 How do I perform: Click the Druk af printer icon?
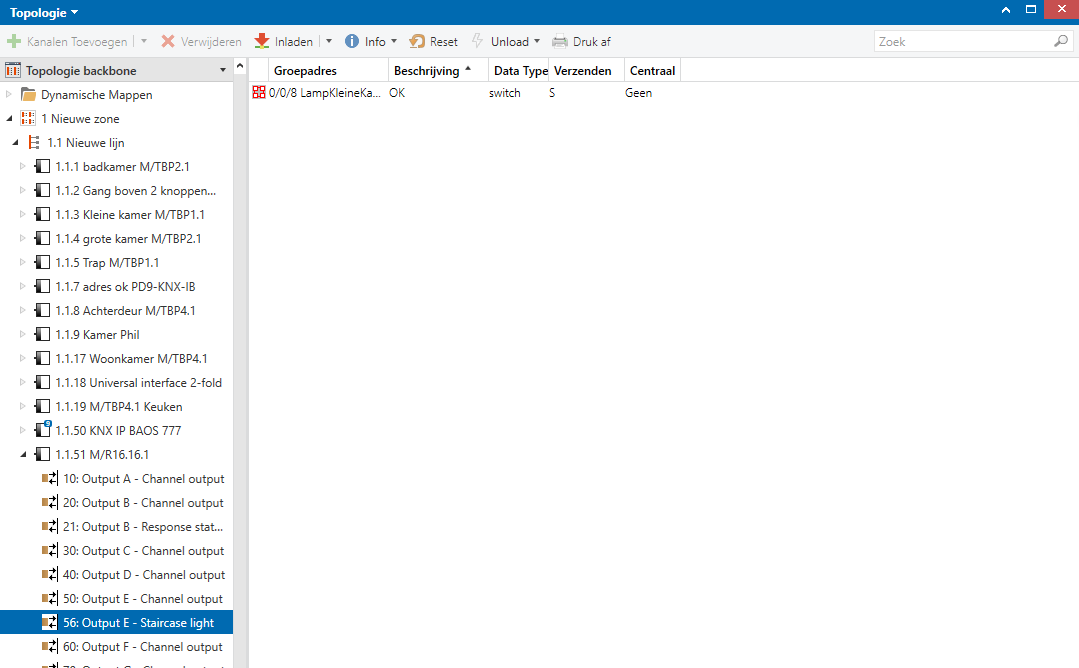[x=560, y=42]
